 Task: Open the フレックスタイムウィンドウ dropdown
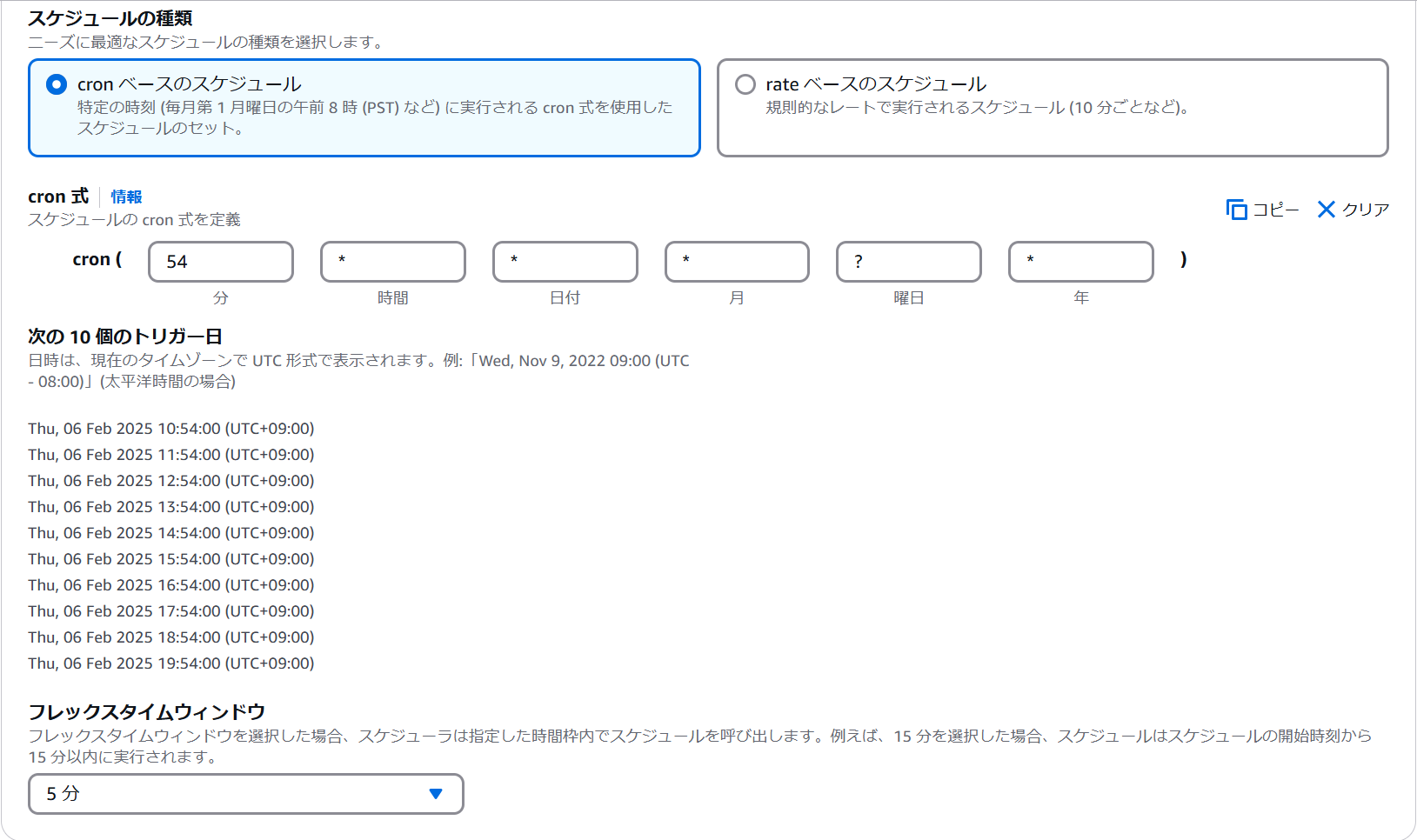tap(245, 794)
